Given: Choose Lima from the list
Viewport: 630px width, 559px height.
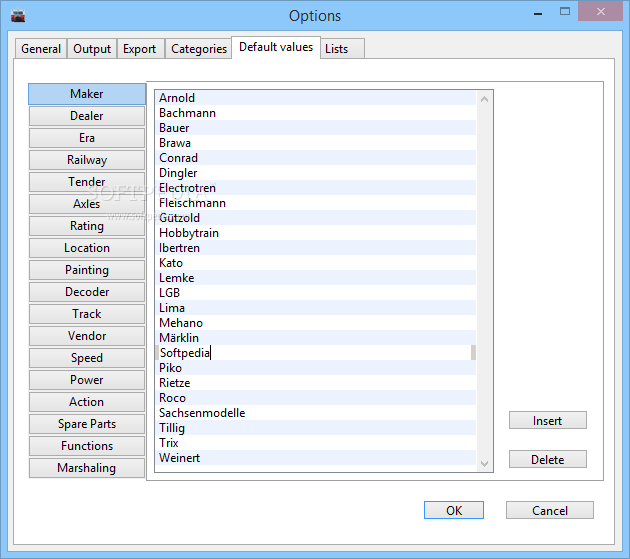Looking at the screenshot, I should click(316, 308).
